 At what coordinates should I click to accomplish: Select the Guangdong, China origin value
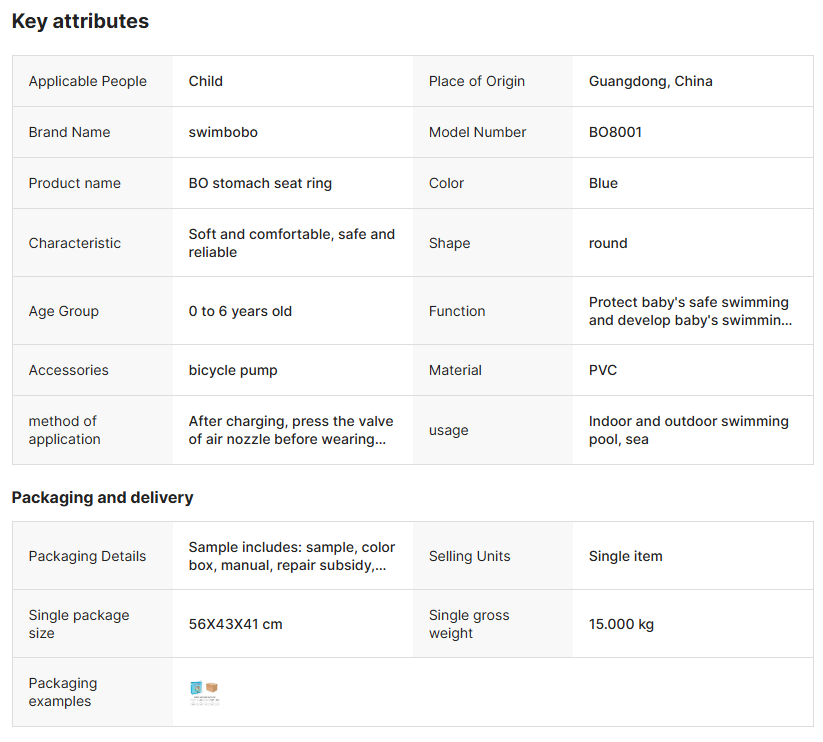(650, 81)
